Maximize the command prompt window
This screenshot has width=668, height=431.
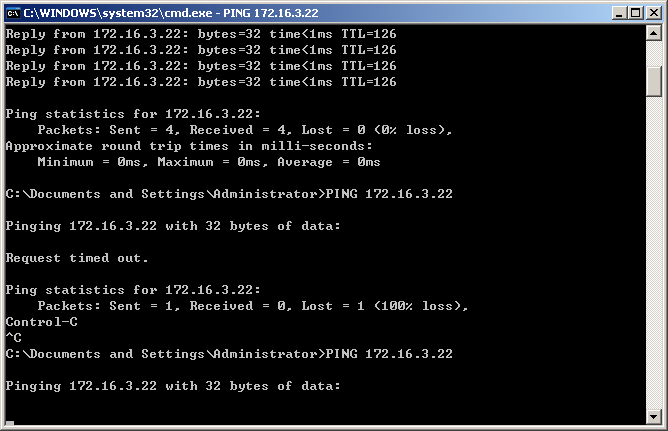tap(636, 13)
